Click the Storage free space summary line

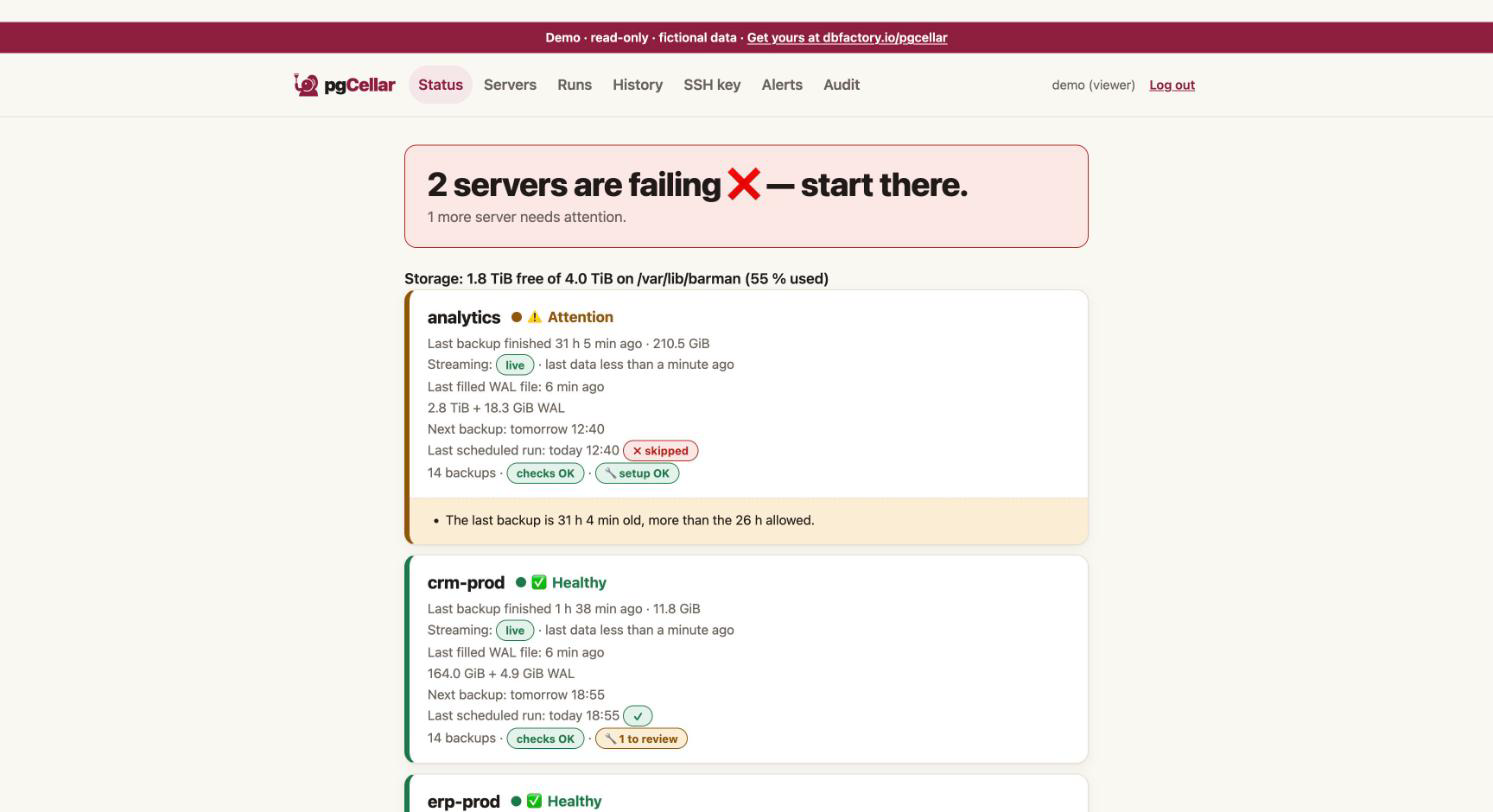click(x=616, y=278)
